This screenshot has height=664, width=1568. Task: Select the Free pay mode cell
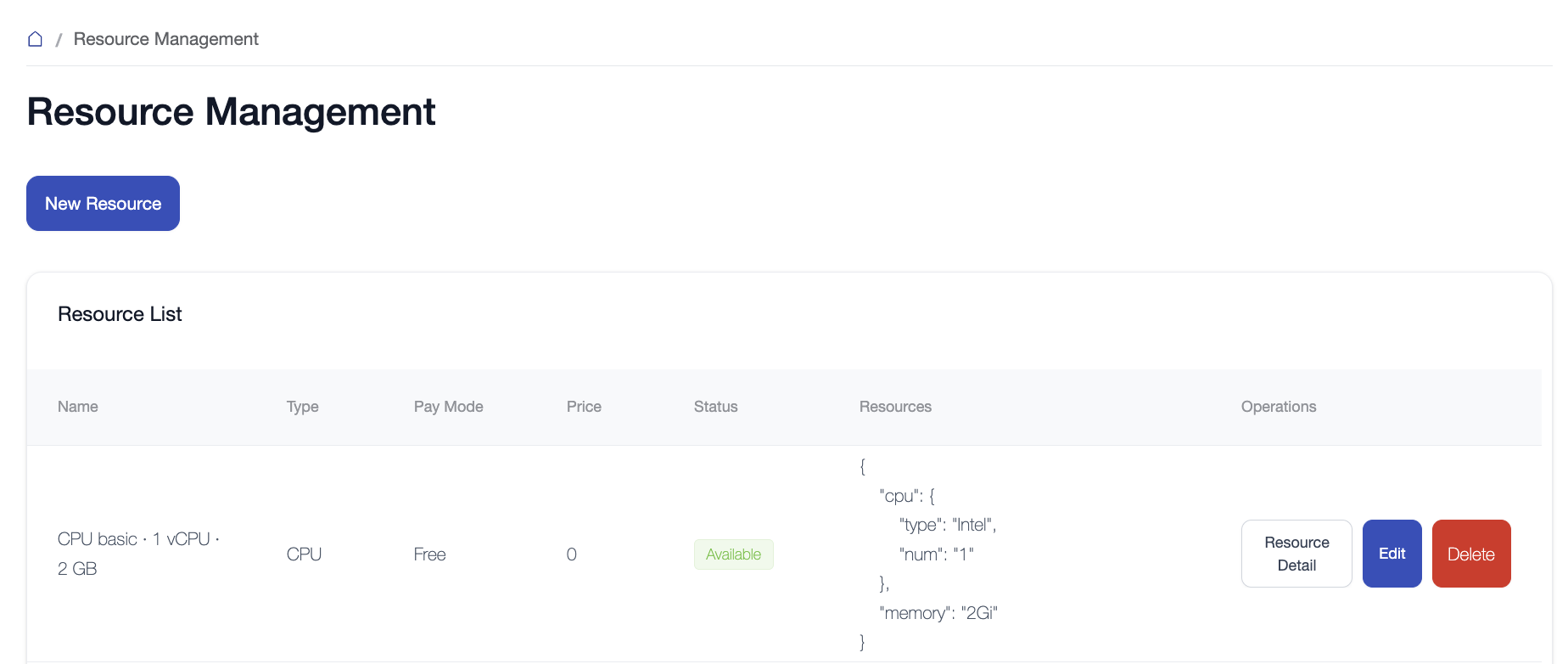[429, 554]
